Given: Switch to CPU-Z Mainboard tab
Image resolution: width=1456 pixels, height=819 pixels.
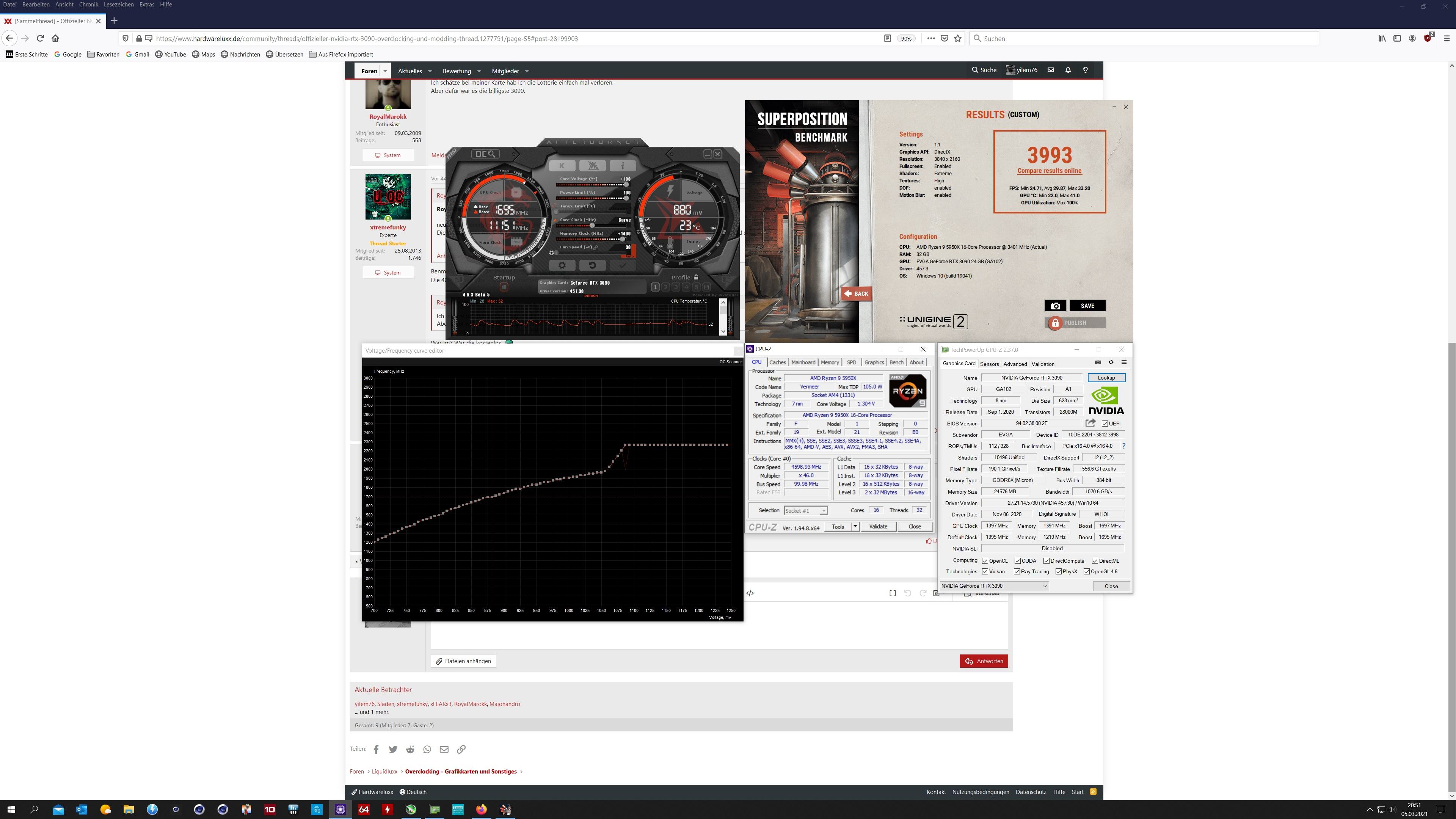Looking at the screenshot, I should coord(803,362).
